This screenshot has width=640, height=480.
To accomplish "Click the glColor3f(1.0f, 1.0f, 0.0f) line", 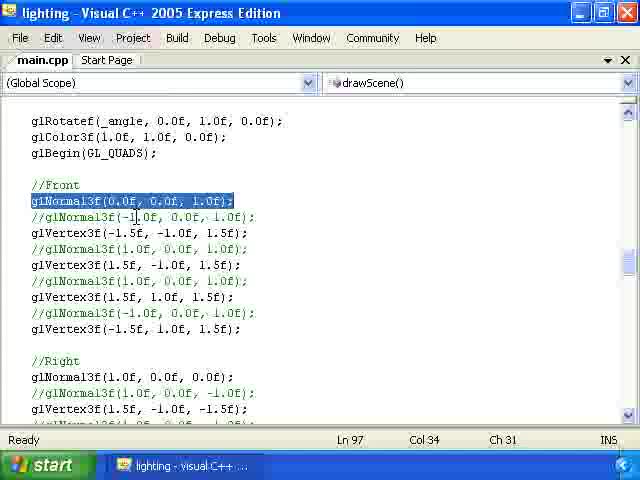I will [x=129, y=137].
